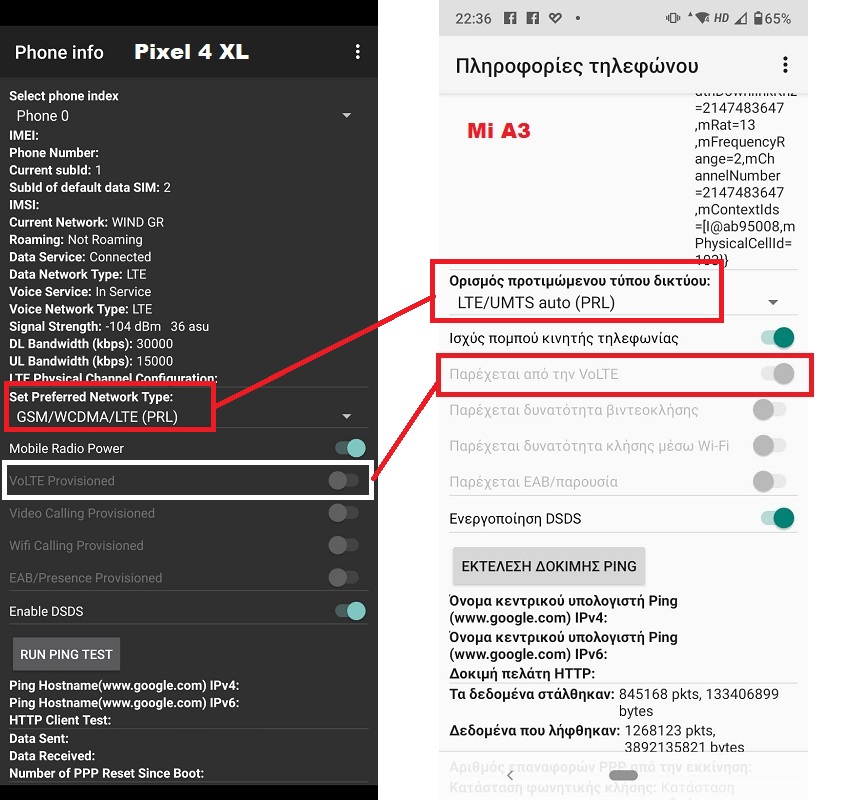842x800 pixels.
Task: Toggle Mobile Radio Power switch
Action: [x=350, y=448]
